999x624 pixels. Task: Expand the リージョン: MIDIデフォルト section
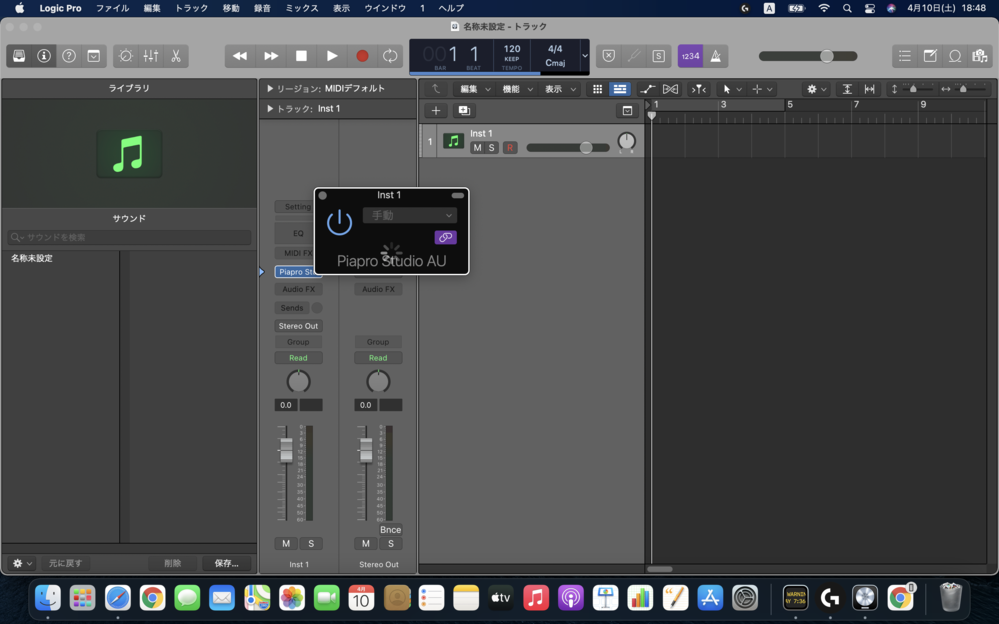pyautogui.click(x=270, y=89)
